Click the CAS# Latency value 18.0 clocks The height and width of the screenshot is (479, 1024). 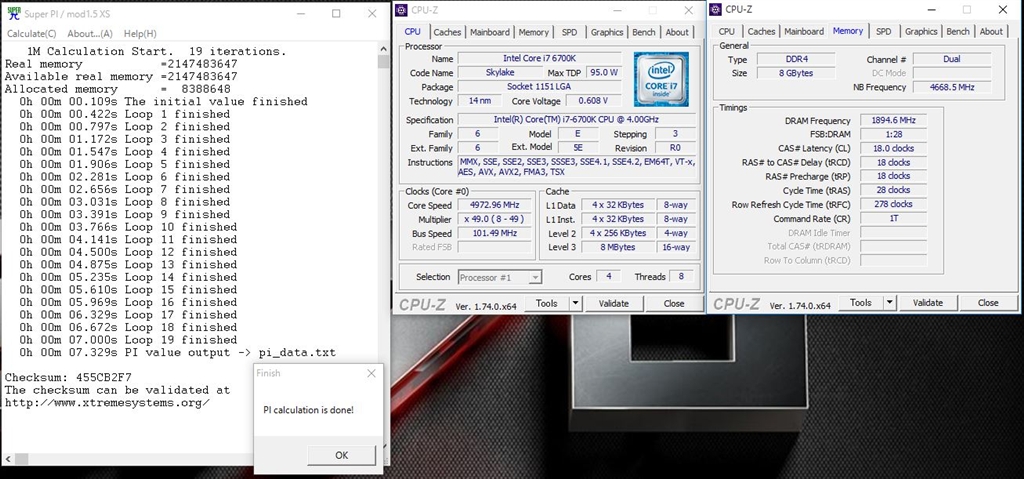pos(893,148)
